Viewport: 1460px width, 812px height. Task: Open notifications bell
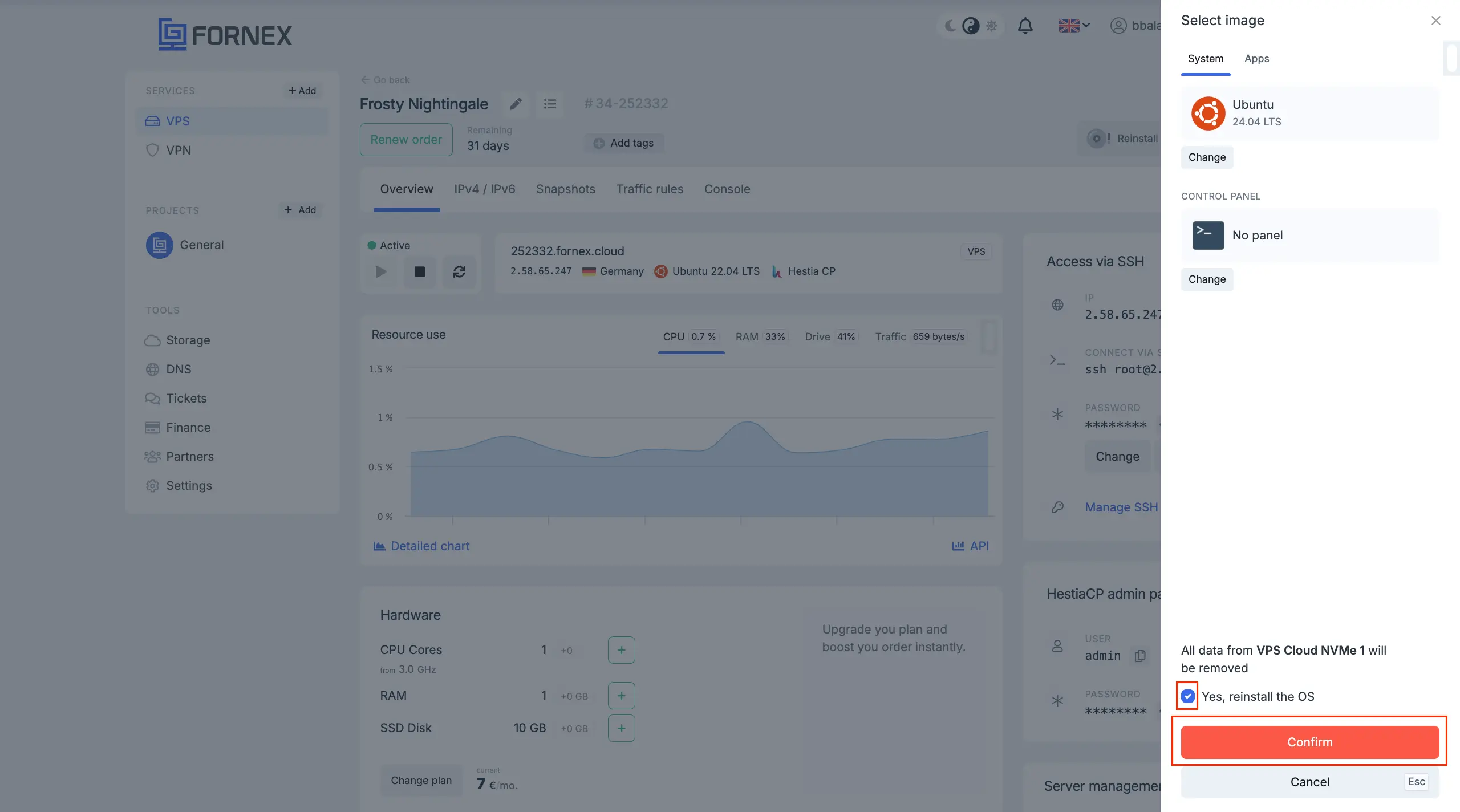coord(1025,26)
